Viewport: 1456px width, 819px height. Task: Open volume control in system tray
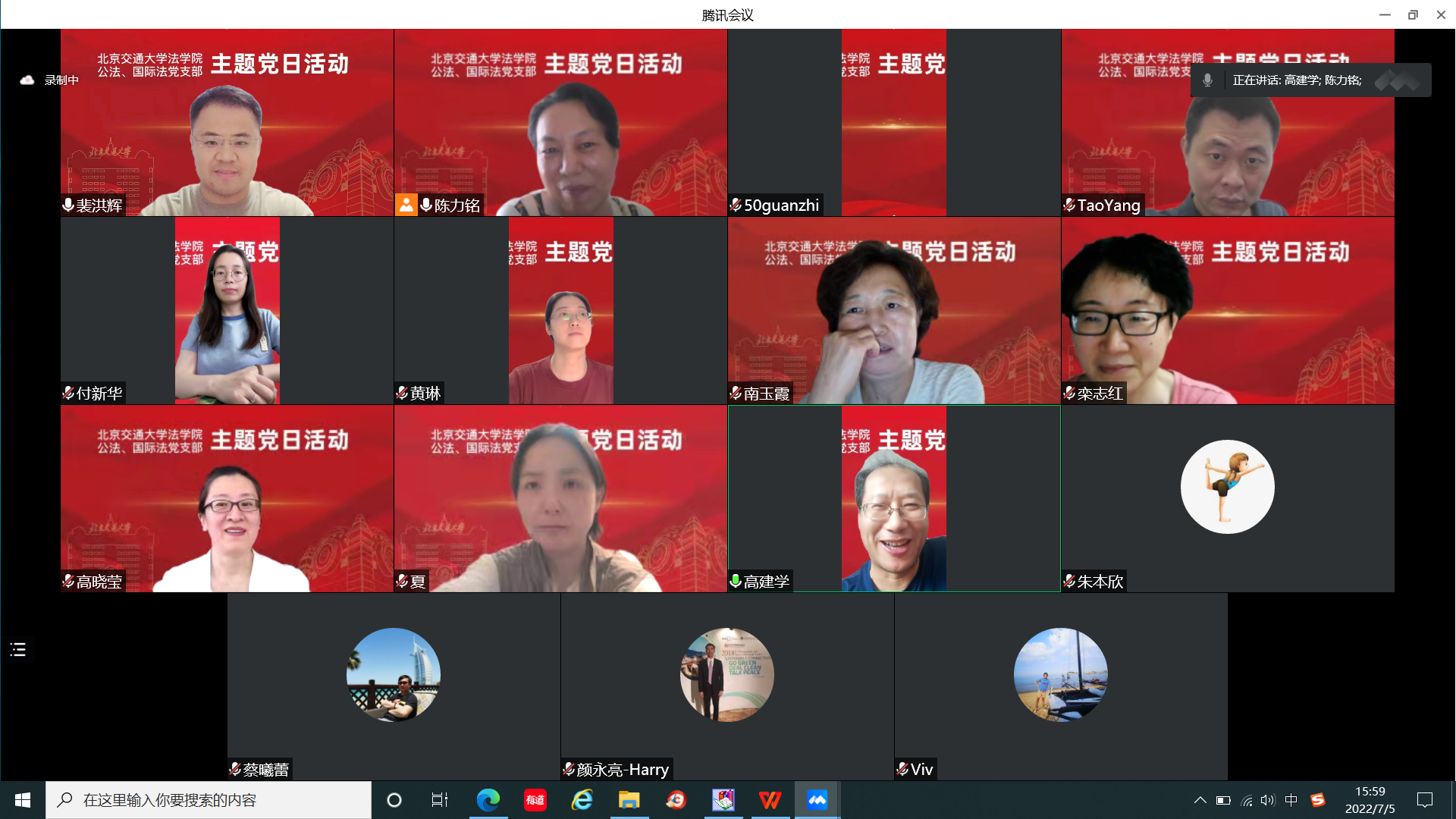click(1268, 800)
